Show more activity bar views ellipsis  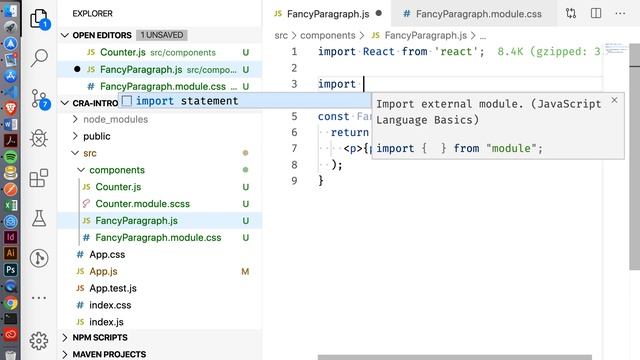point(39,298)
